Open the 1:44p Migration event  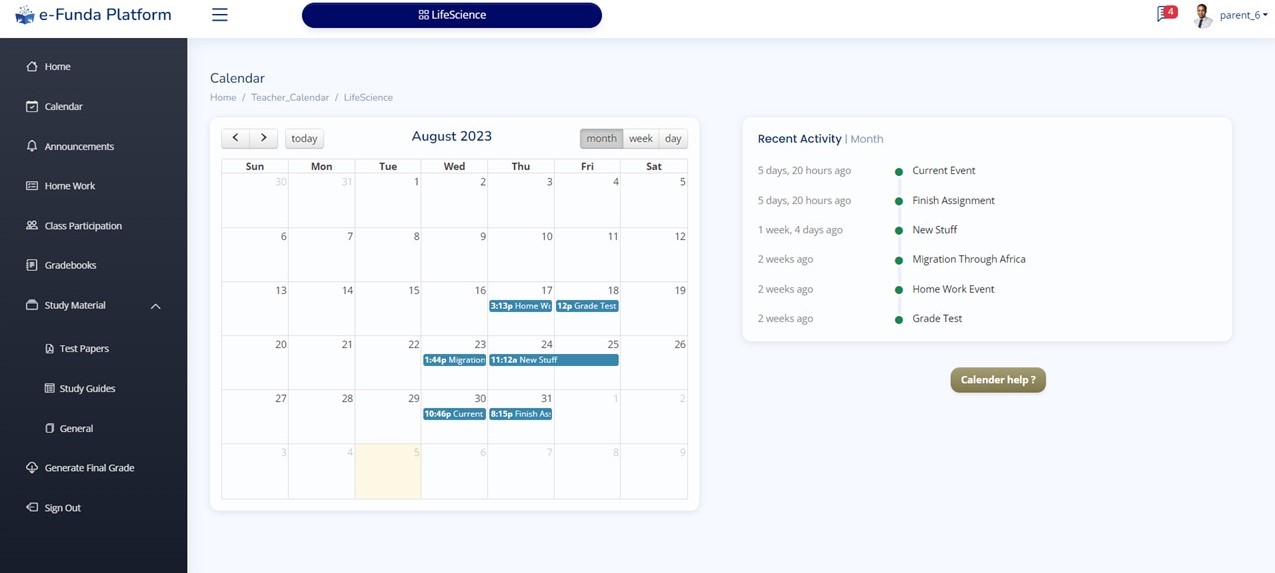point(454,360)
